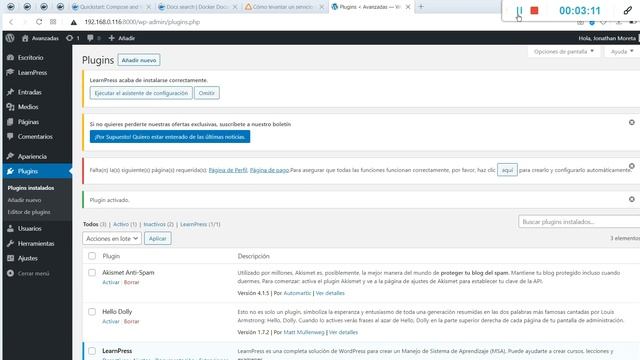
Task: Open Automattic author link
Action: 297,293
